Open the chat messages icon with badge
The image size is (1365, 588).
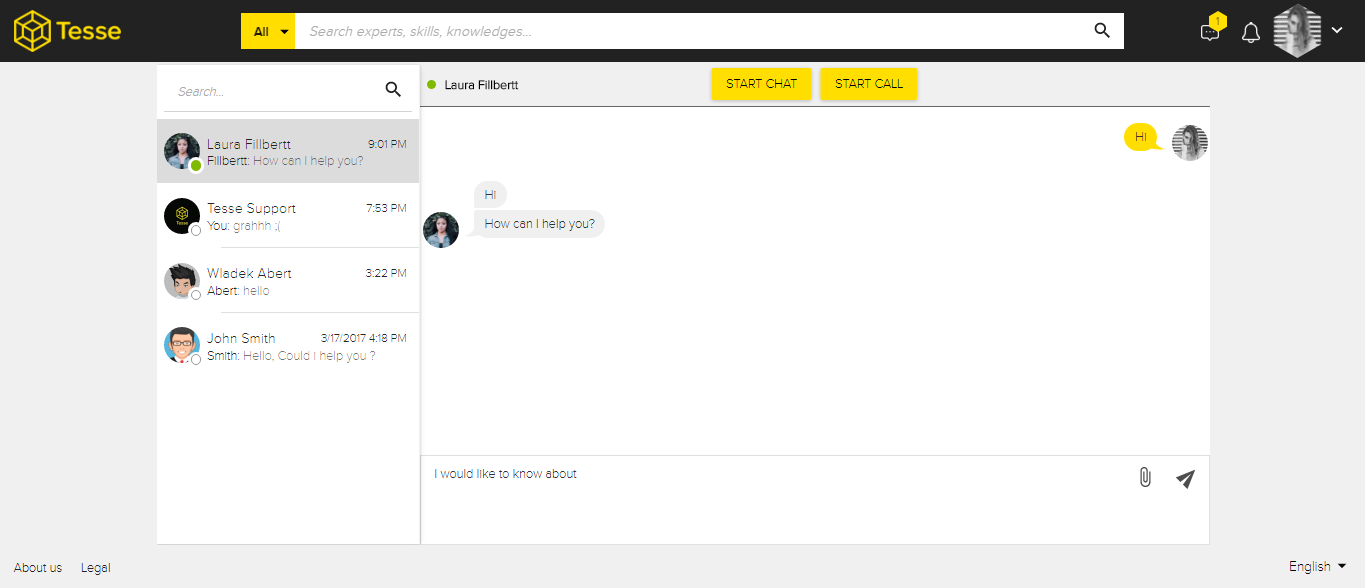(x=1211, y=31)
